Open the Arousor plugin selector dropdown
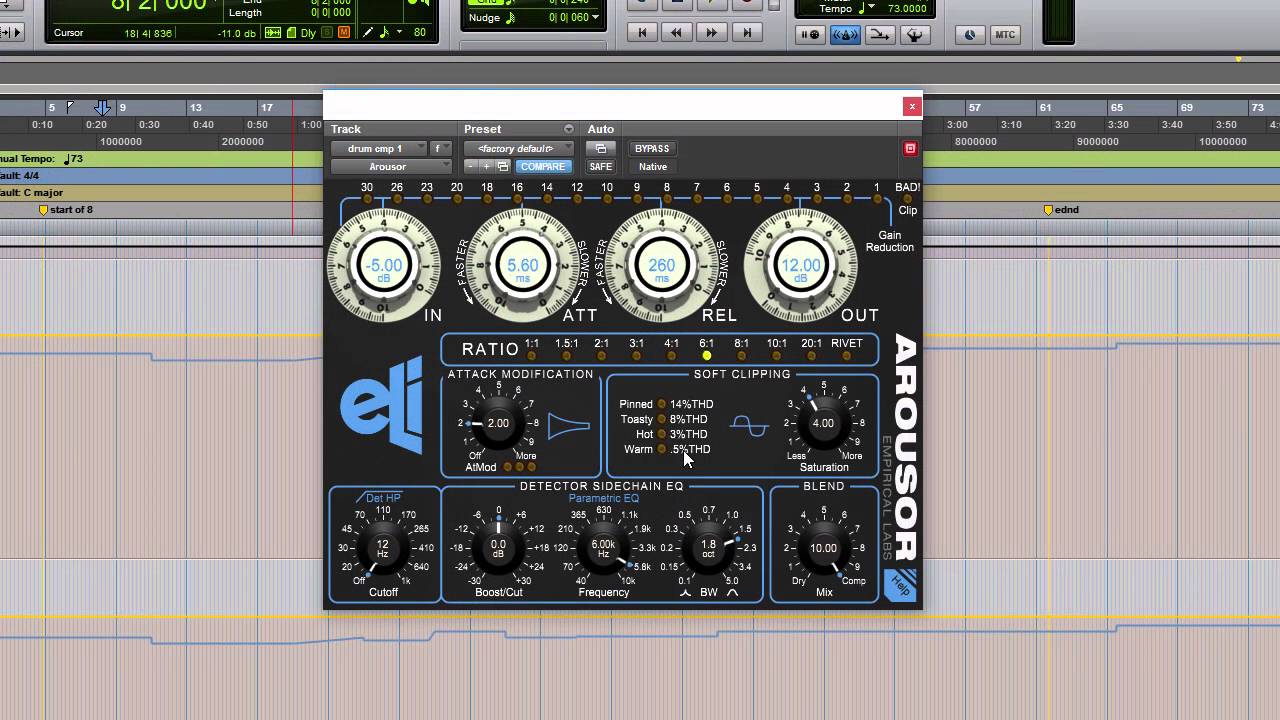This screenshot has height=720, width=1280. click(391, 166)
